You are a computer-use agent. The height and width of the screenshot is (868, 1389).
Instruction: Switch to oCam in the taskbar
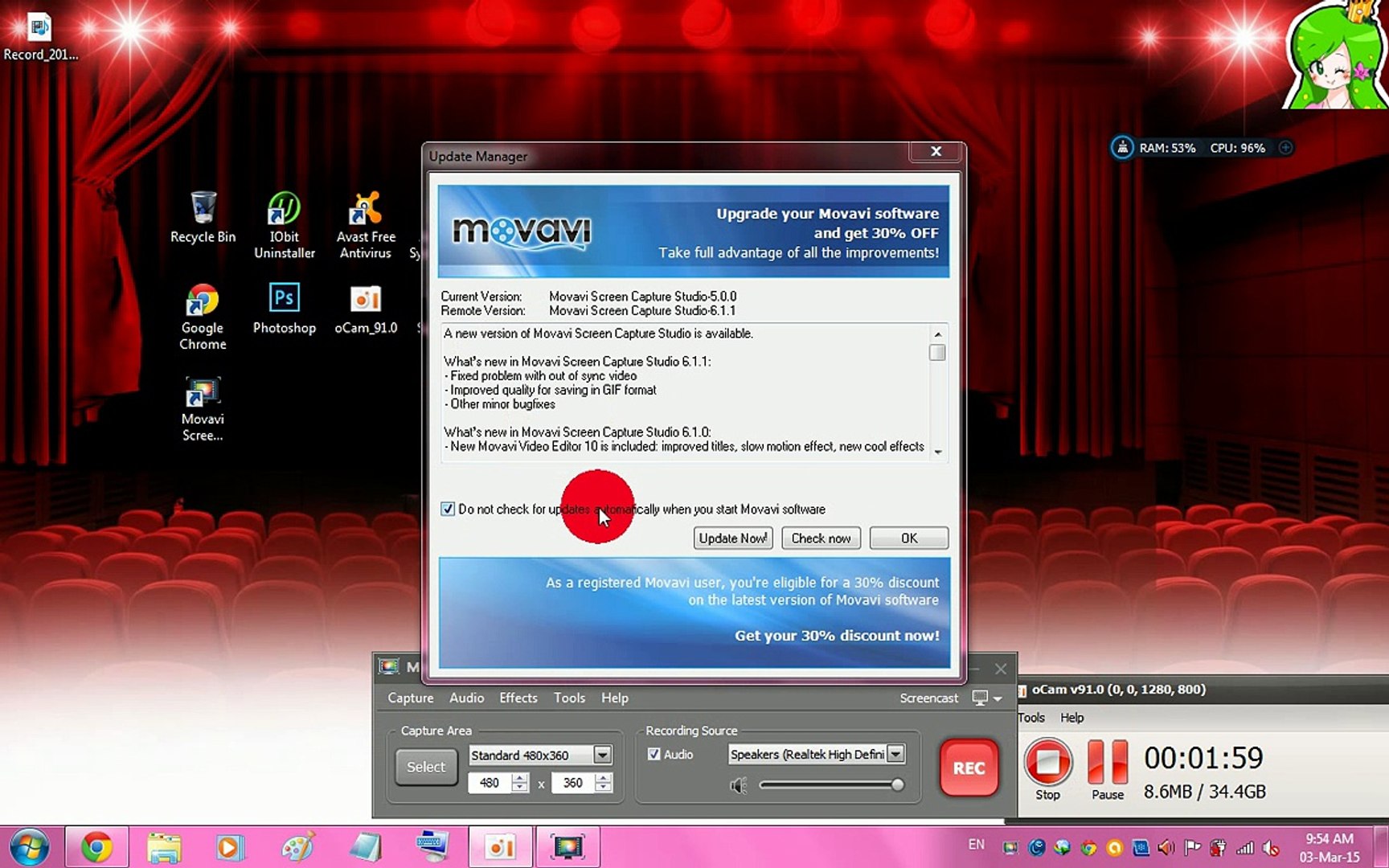(x=501, y=847)
